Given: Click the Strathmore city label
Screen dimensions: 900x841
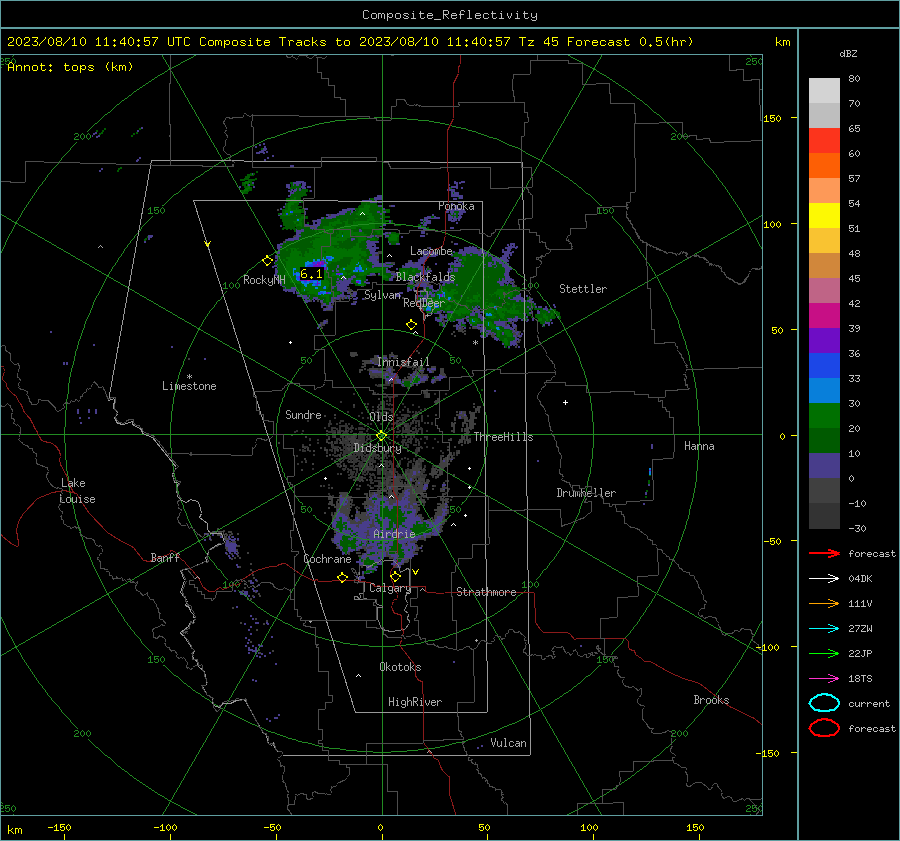Looking at the screenshot, I should tap(486, 592).
